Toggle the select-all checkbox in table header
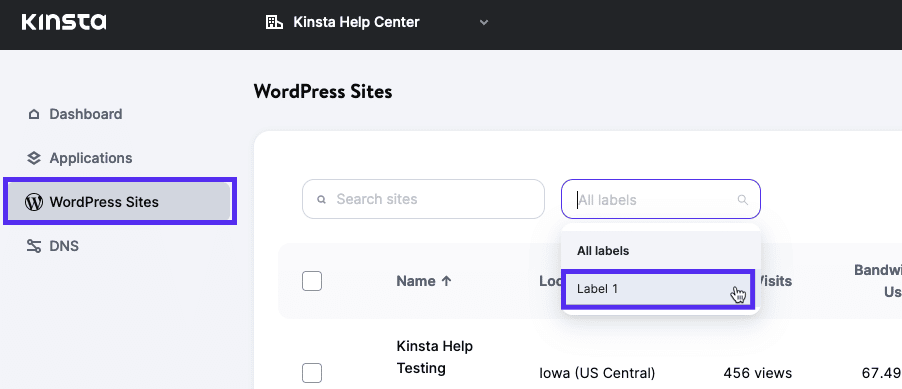The height and width of the screenshot is (389, 902). (312, 281)
